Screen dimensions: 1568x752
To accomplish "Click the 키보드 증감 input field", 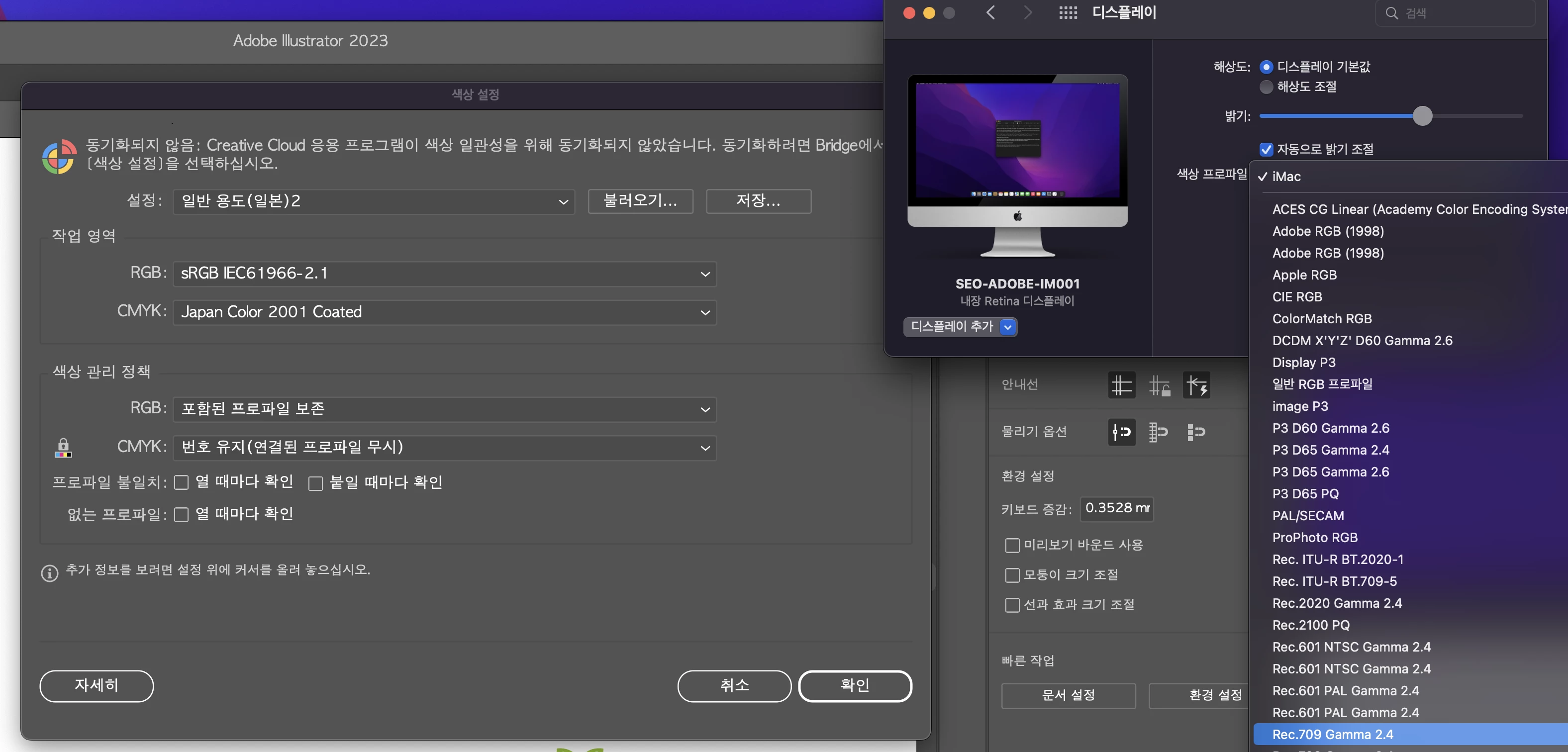I will click(x=1116, y=508).
